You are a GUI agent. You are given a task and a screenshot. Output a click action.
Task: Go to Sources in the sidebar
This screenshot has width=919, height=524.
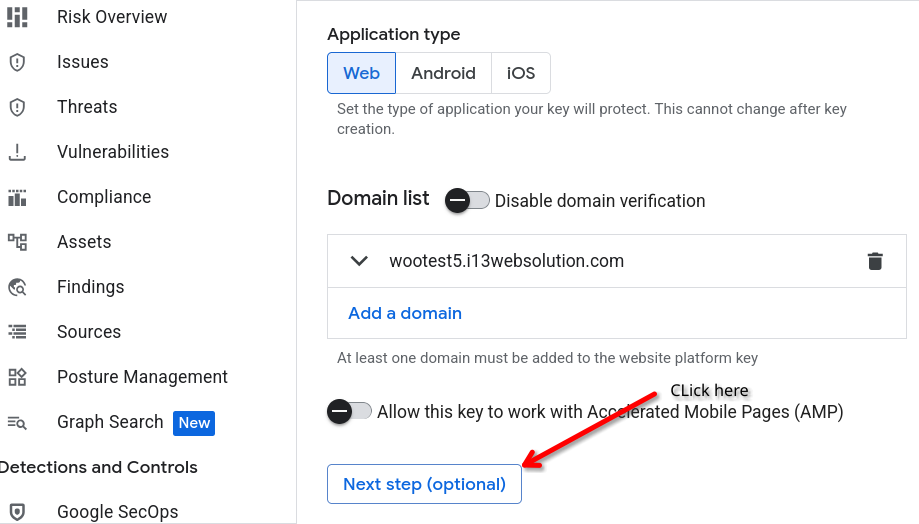coord(89,332)
